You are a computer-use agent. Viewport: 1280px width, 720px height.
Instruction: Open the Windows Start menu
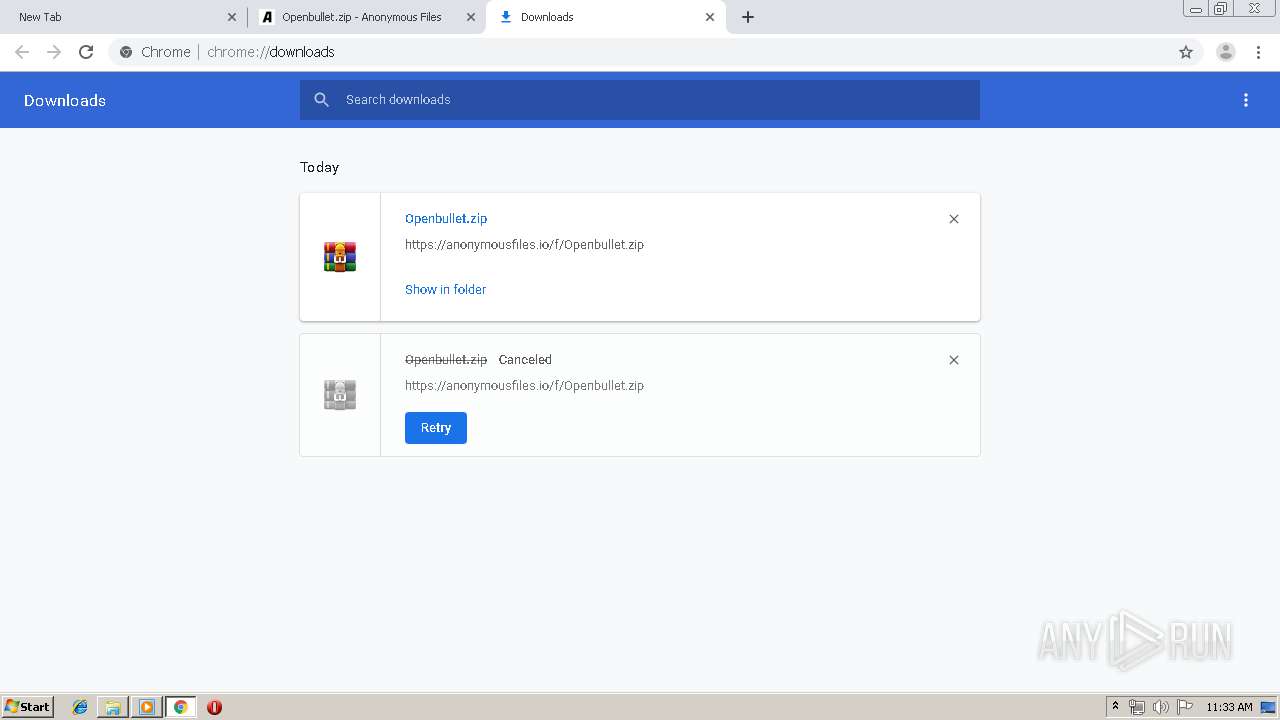tap(28, 707)
